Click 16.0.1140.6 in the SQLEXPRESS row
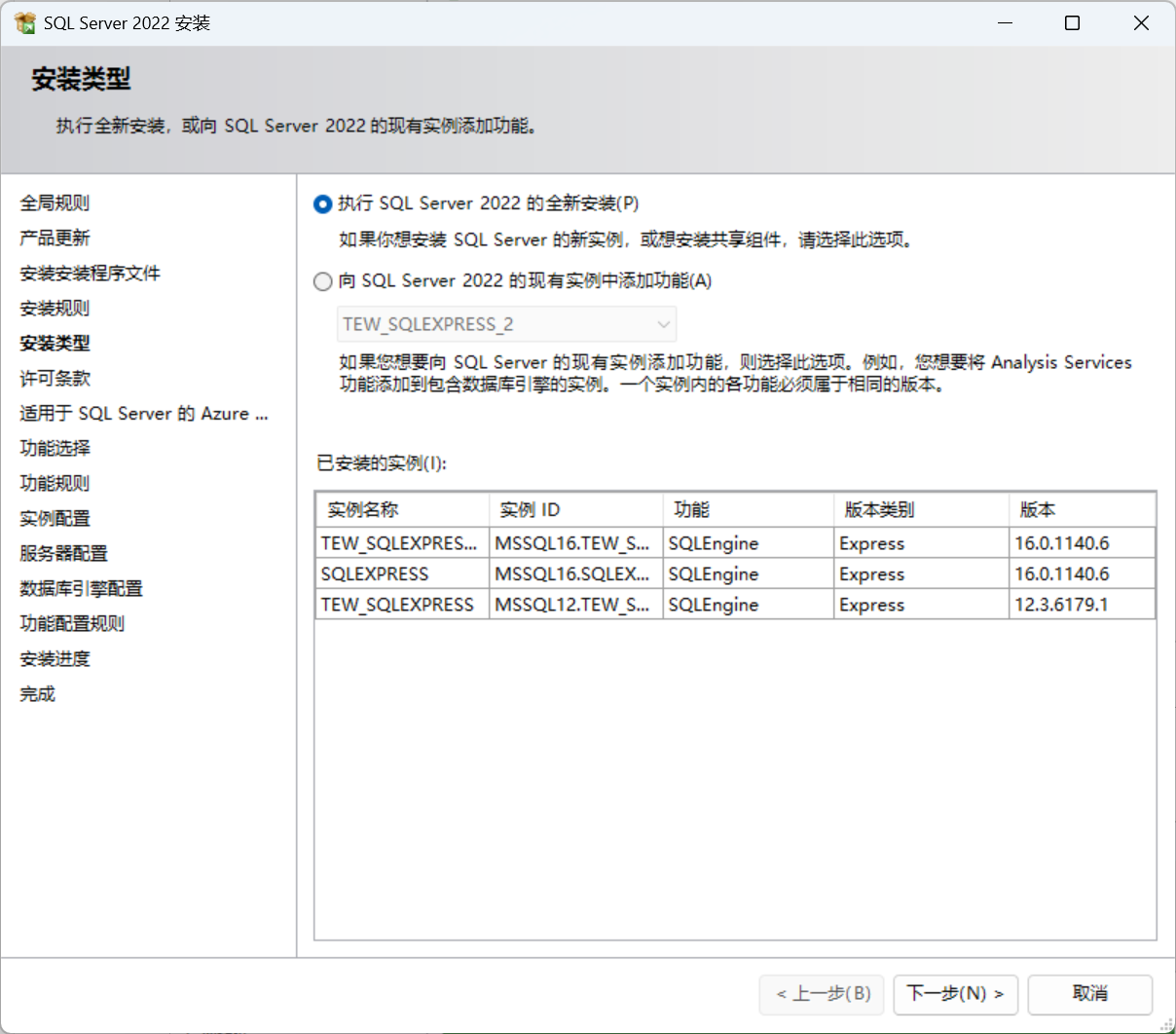The height and width of the screenshot is (1034, 1176). (x=1082, y=573)
